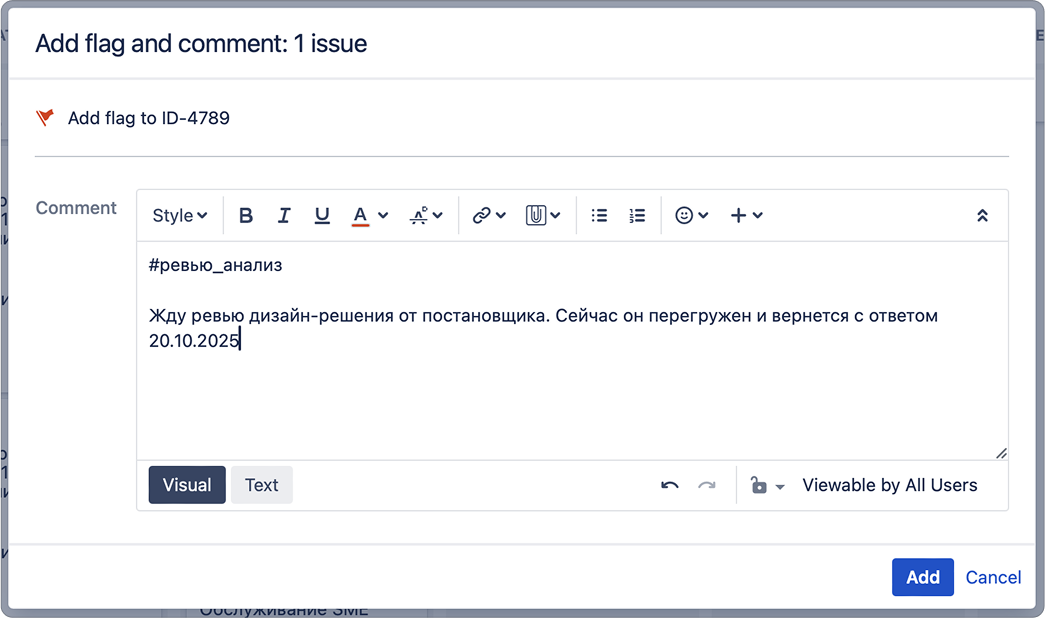Click the date 20.10.2025 in comment
Viewport: 1045px width, 618px height.
pos(194,341)
